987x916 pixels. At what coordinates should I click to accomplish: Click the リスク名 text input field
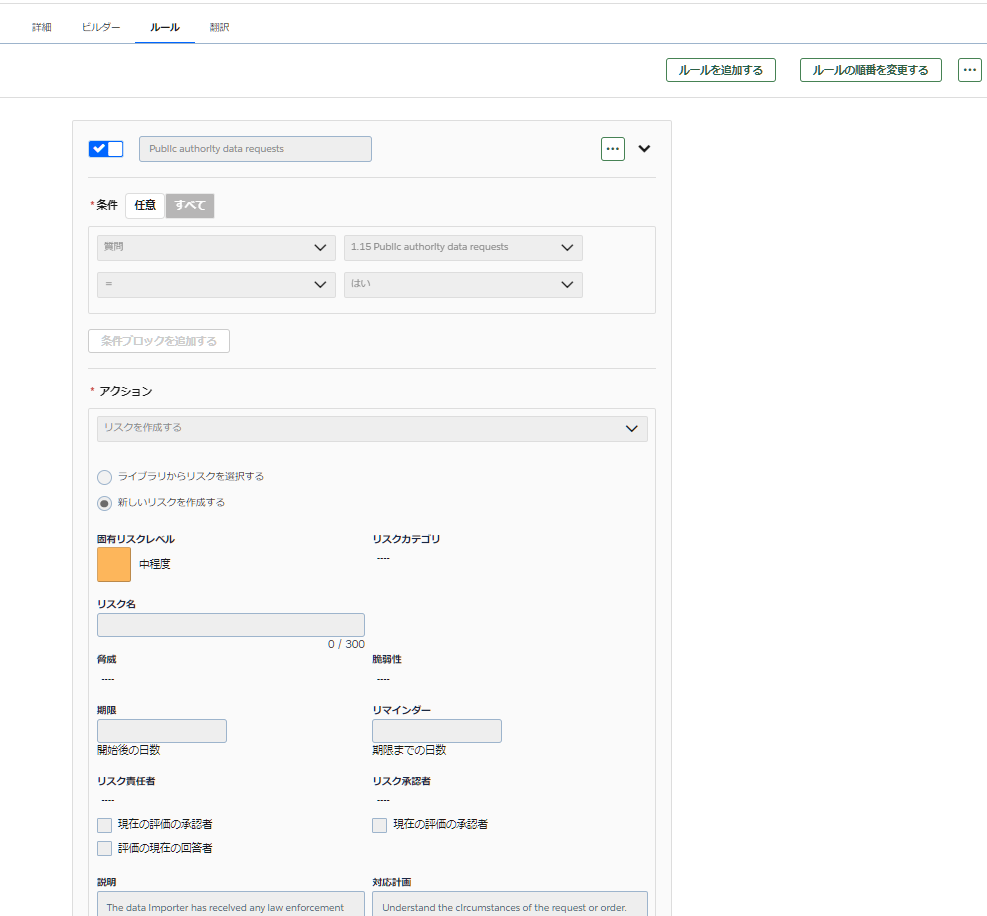[231, 625]
